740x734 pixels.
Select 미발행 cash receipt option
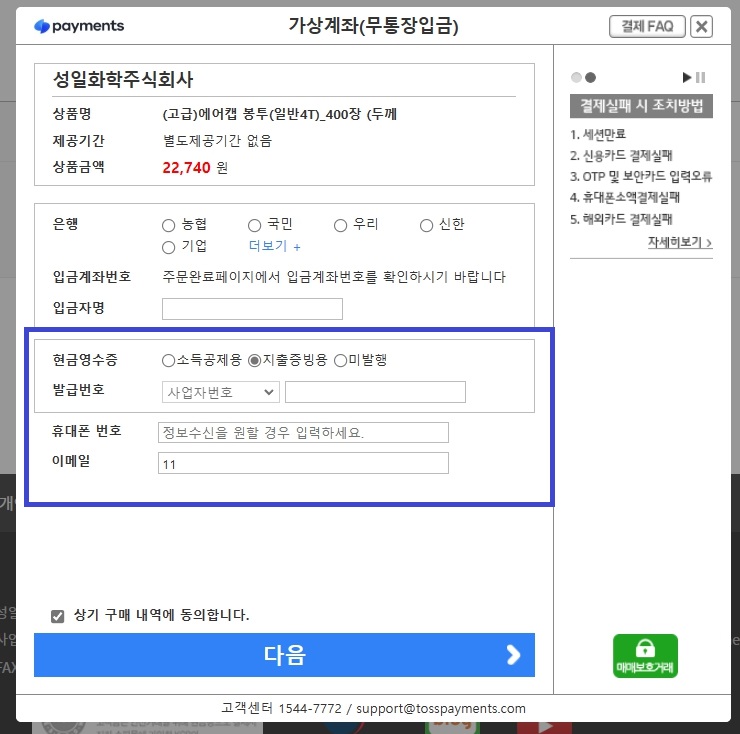coord(340,360)
